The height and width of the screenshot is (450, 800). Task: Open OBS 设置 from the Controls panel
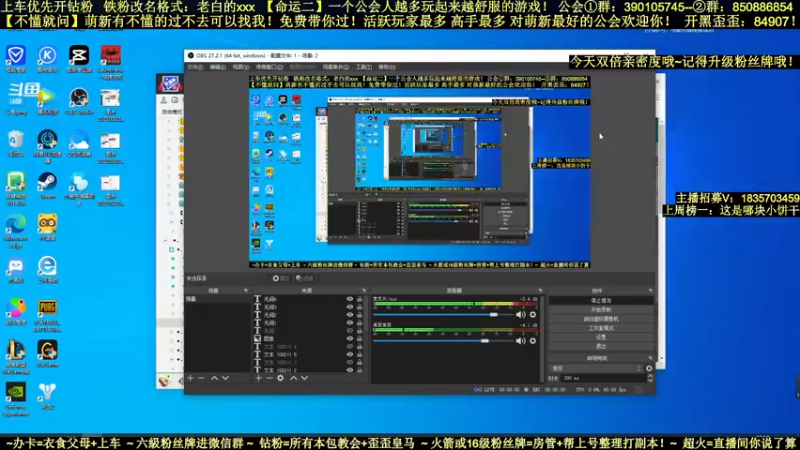601,337
